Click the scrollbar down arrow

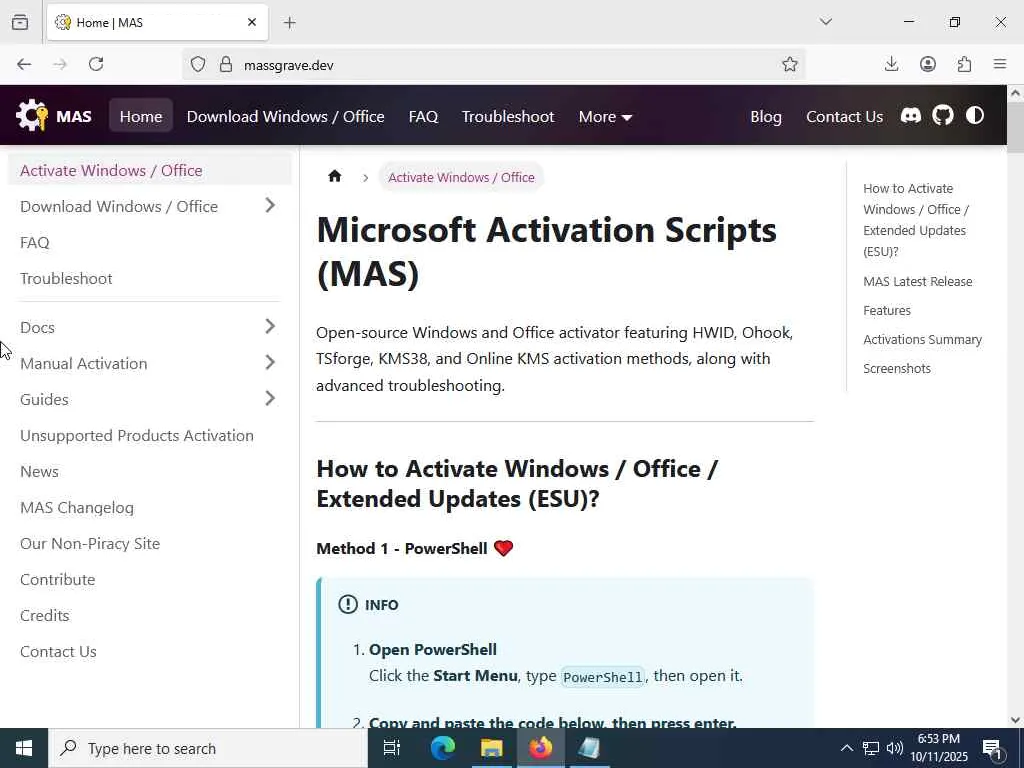[x=1015, y=720]
